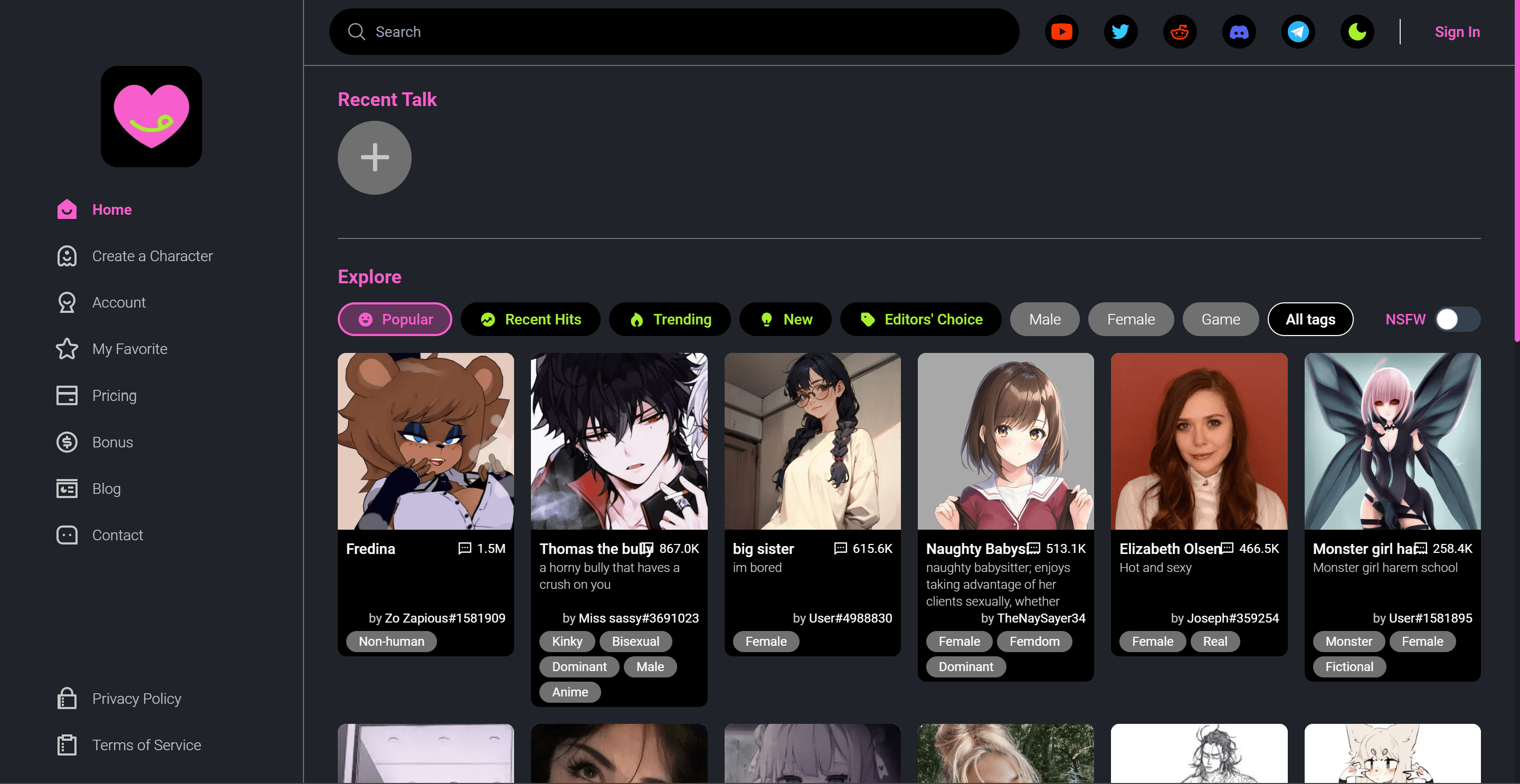Open Create a Character page
The height and width of the screenshot is (784, 1520).
pos(151,256)
